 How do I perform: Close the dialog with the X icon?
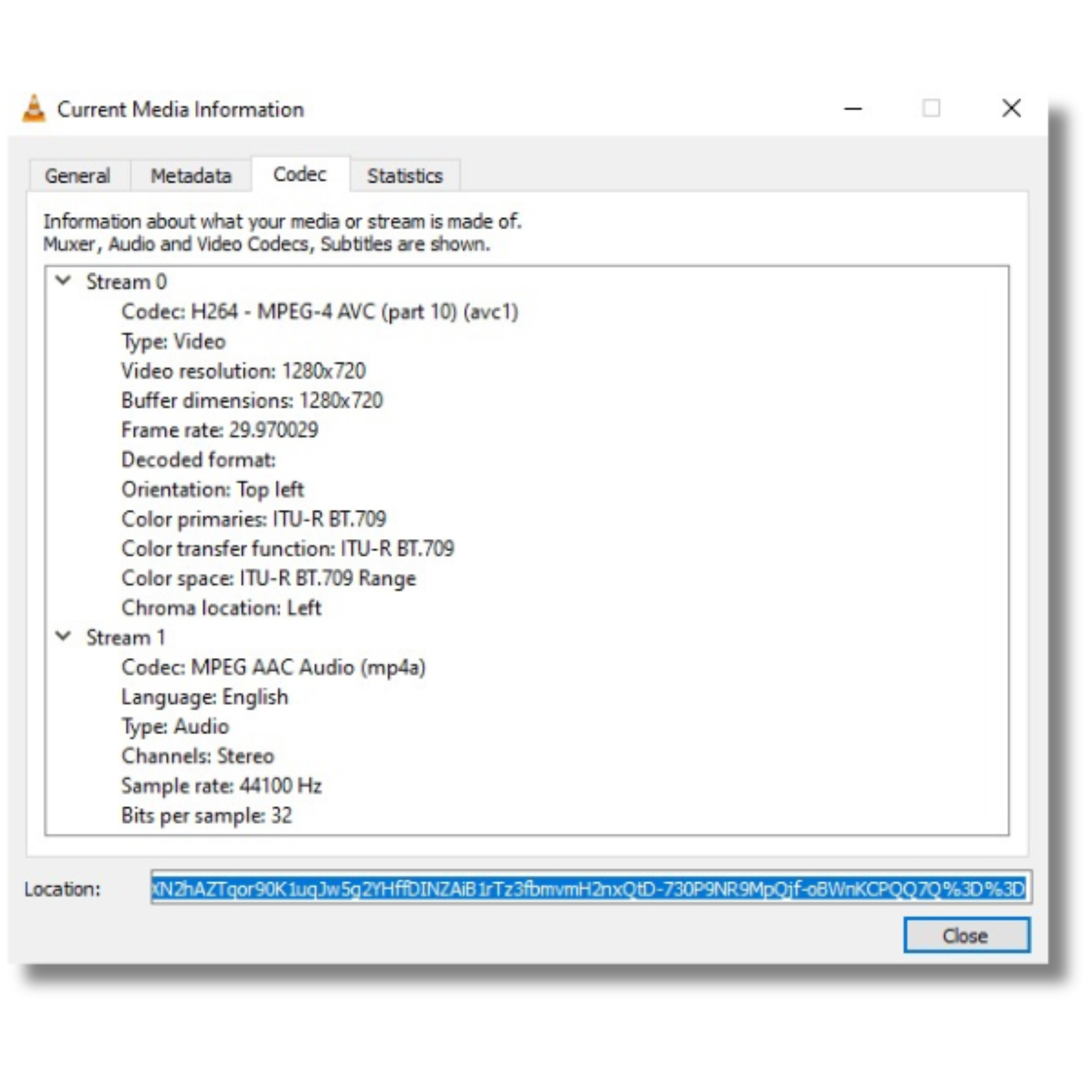(1011, 108)
